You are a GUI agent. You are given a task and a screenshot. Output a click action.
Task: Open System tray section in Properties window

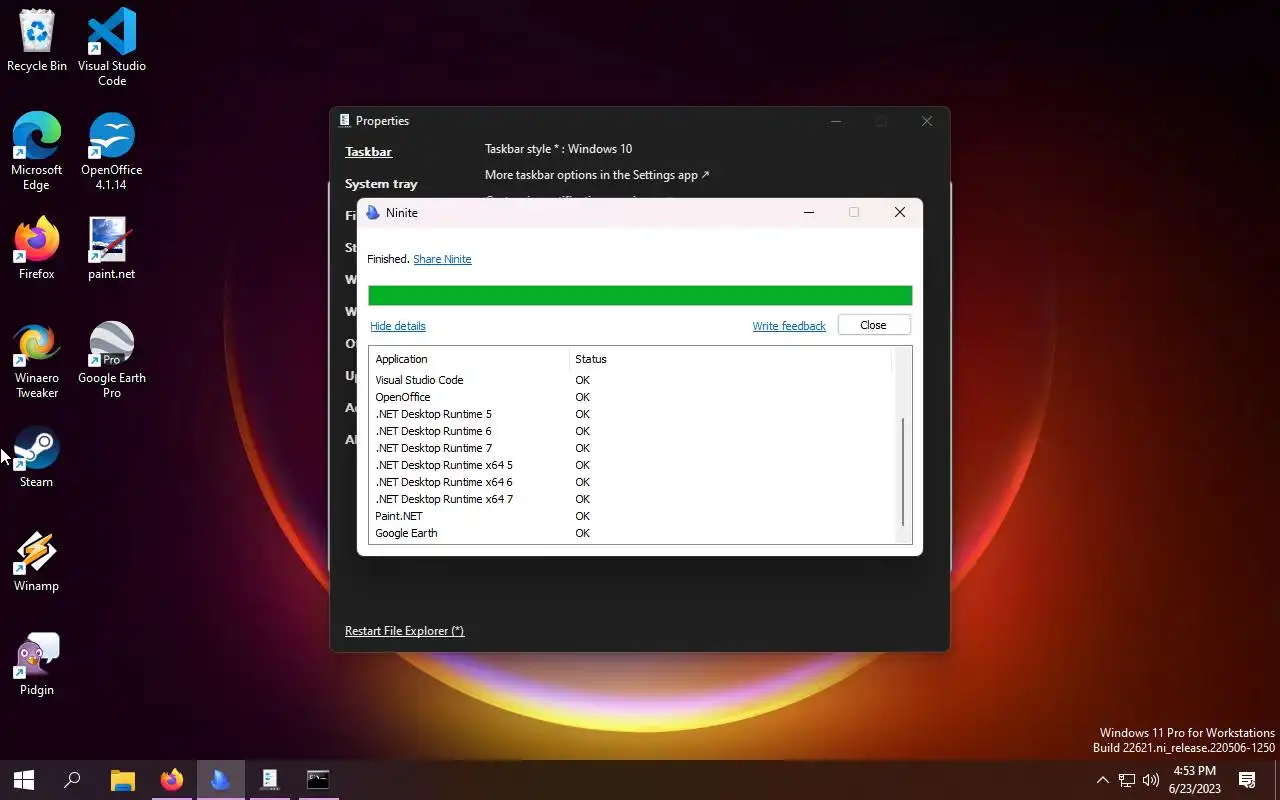[381, 184]
